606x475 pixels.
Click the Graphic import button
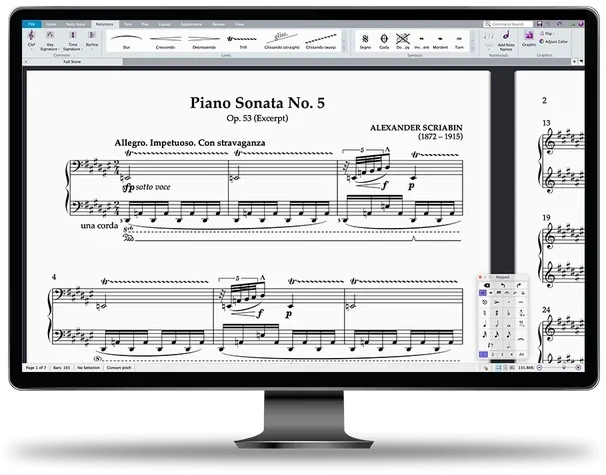tap(529, 39)
